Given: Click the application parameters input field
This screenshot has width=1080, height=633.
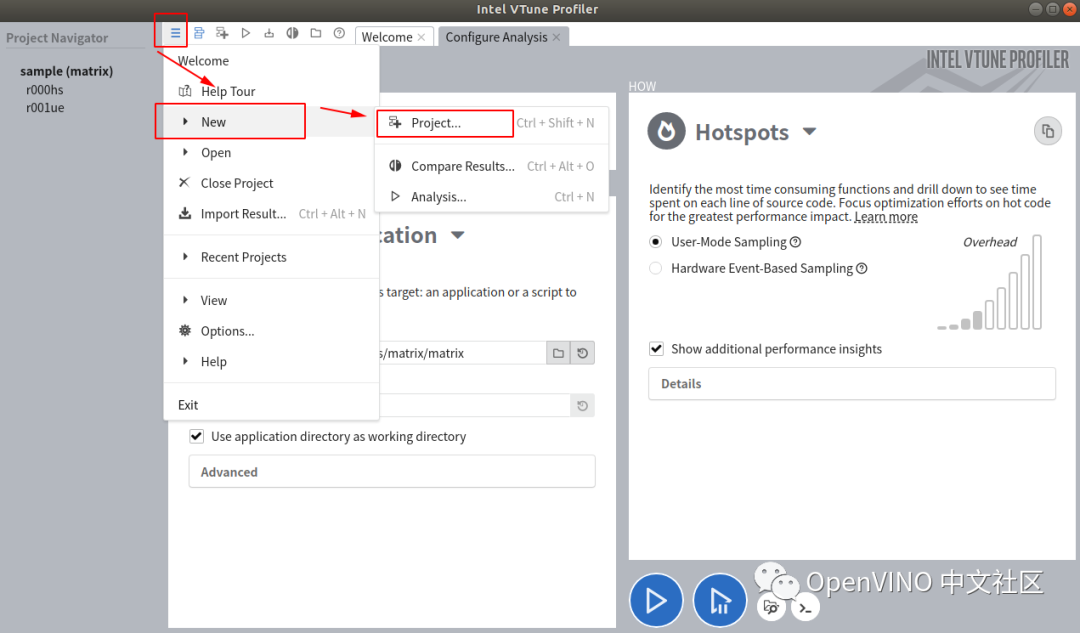Looking at the screenshot, I should [475, 406].
